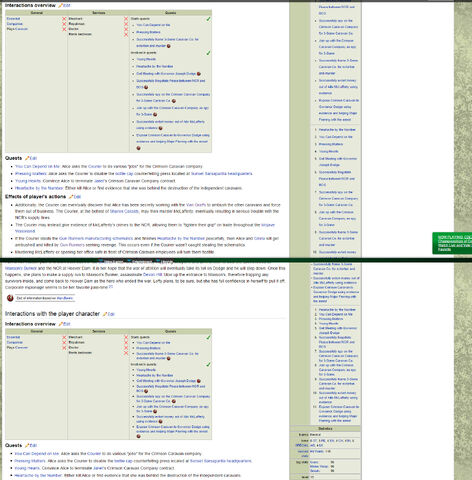Open Gun Runners link after 'killed by'
Image resolution: width=472 pixels, height=480 pixels.
72,245
